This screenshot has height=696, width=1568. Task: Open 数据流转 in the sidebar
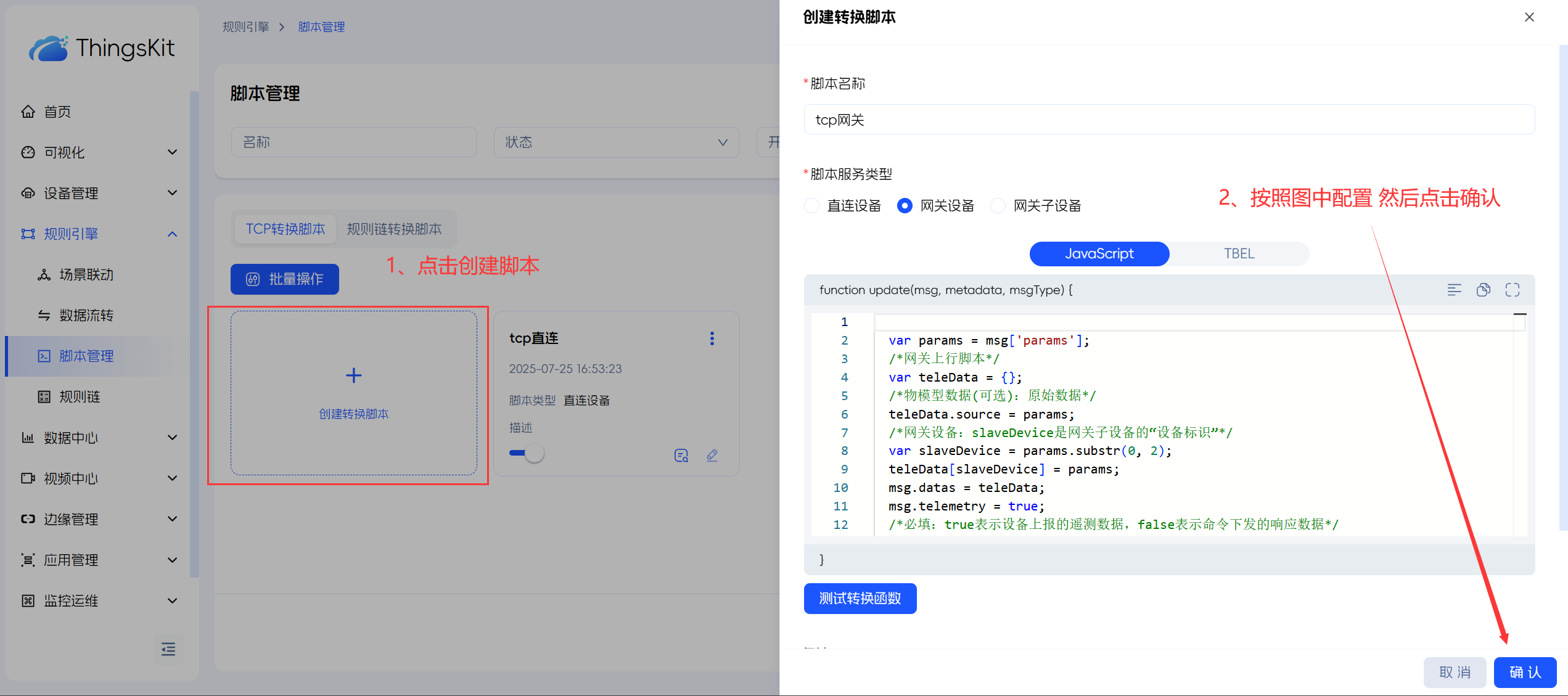[86, 316]
